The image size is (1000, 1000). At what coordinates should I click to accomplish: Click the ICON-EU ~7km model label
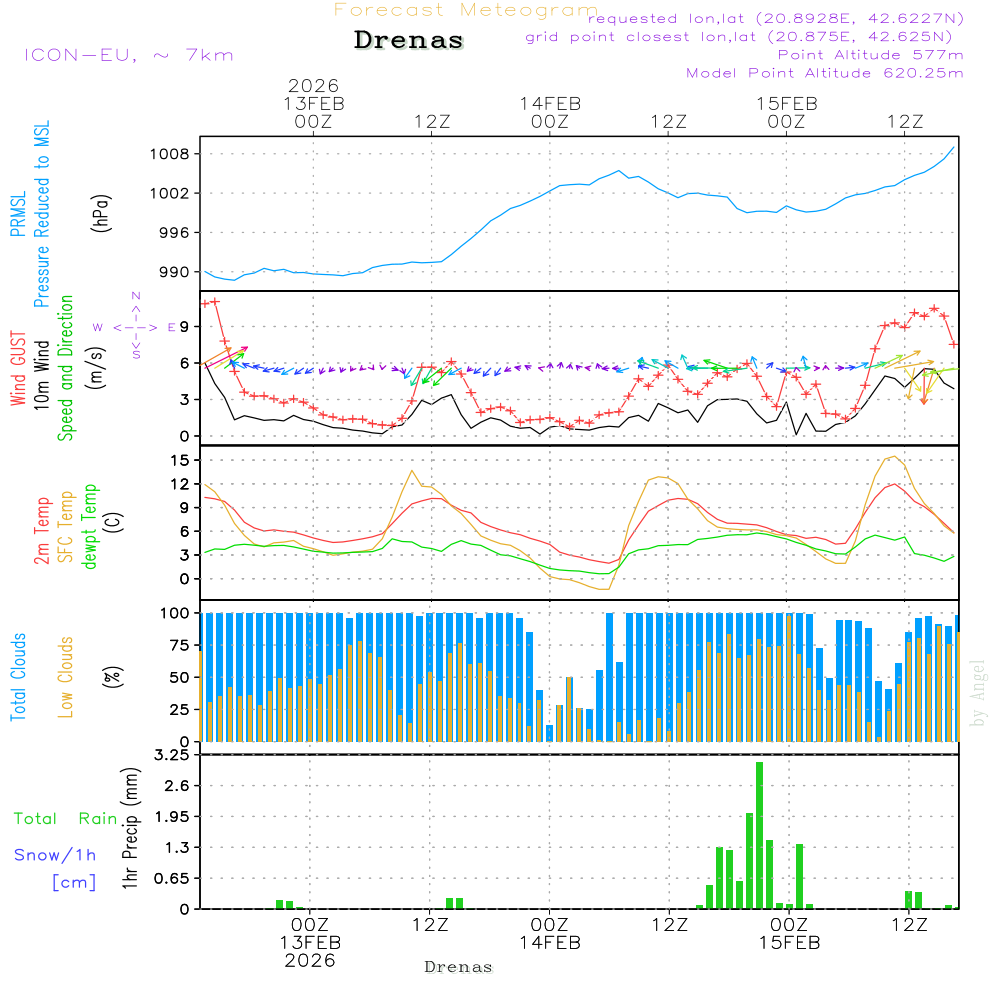click(128, 55)
